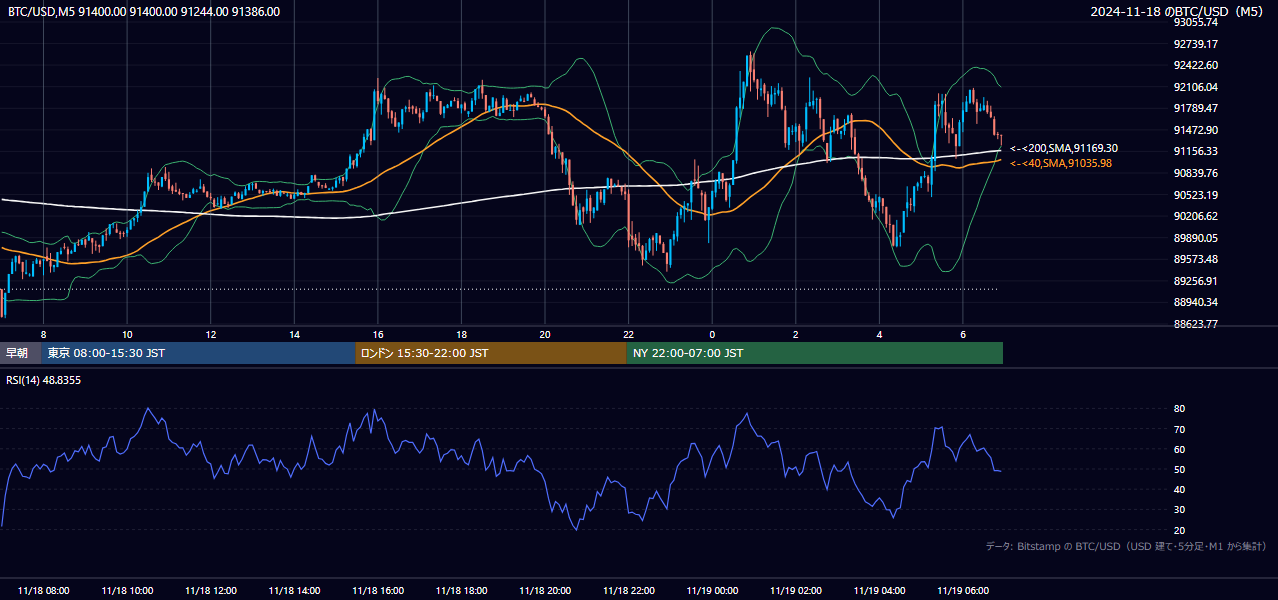The height and width of the screenshot is (600, 1278).
Task: Click the 11/18 08:00 date axis label
Action: point(44,591)
